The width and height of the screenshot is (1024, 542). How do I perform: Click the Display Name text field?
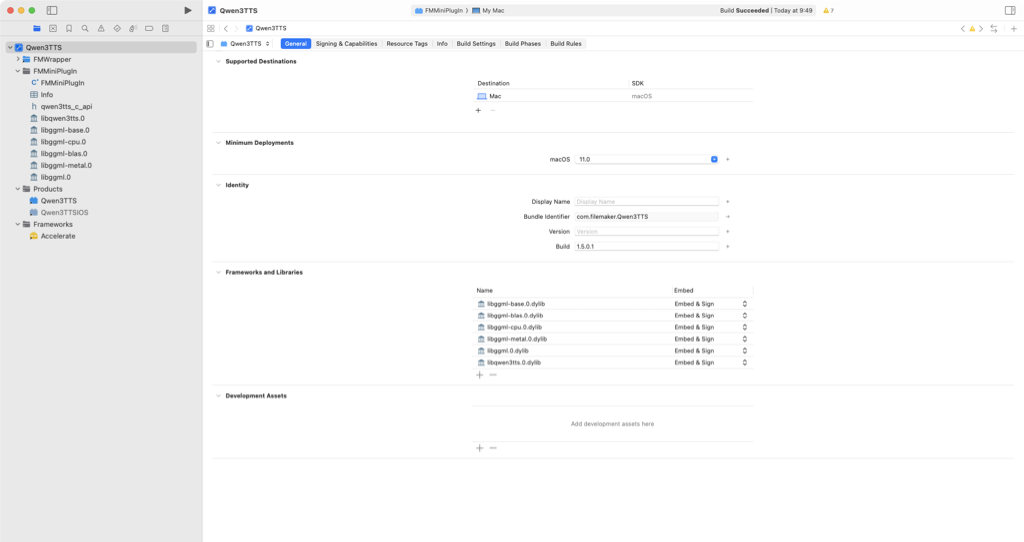click(x=646, y=202)
